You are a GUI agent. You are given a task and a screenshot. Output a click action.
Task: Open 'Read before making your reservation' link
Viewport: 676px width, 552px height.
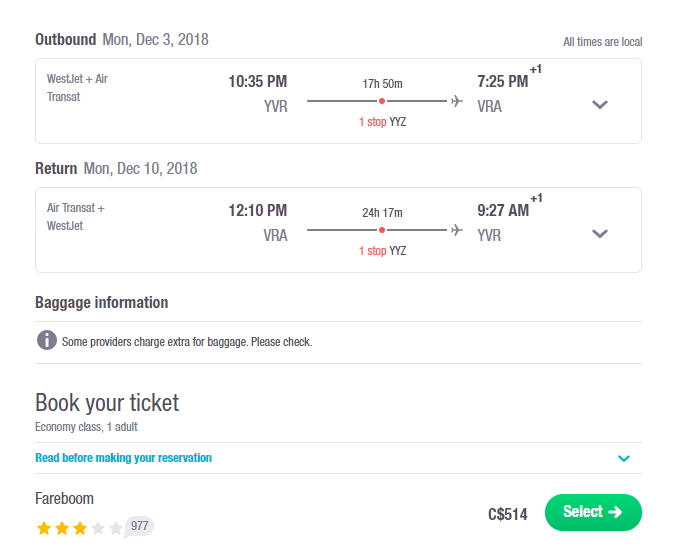coord(123,458)
